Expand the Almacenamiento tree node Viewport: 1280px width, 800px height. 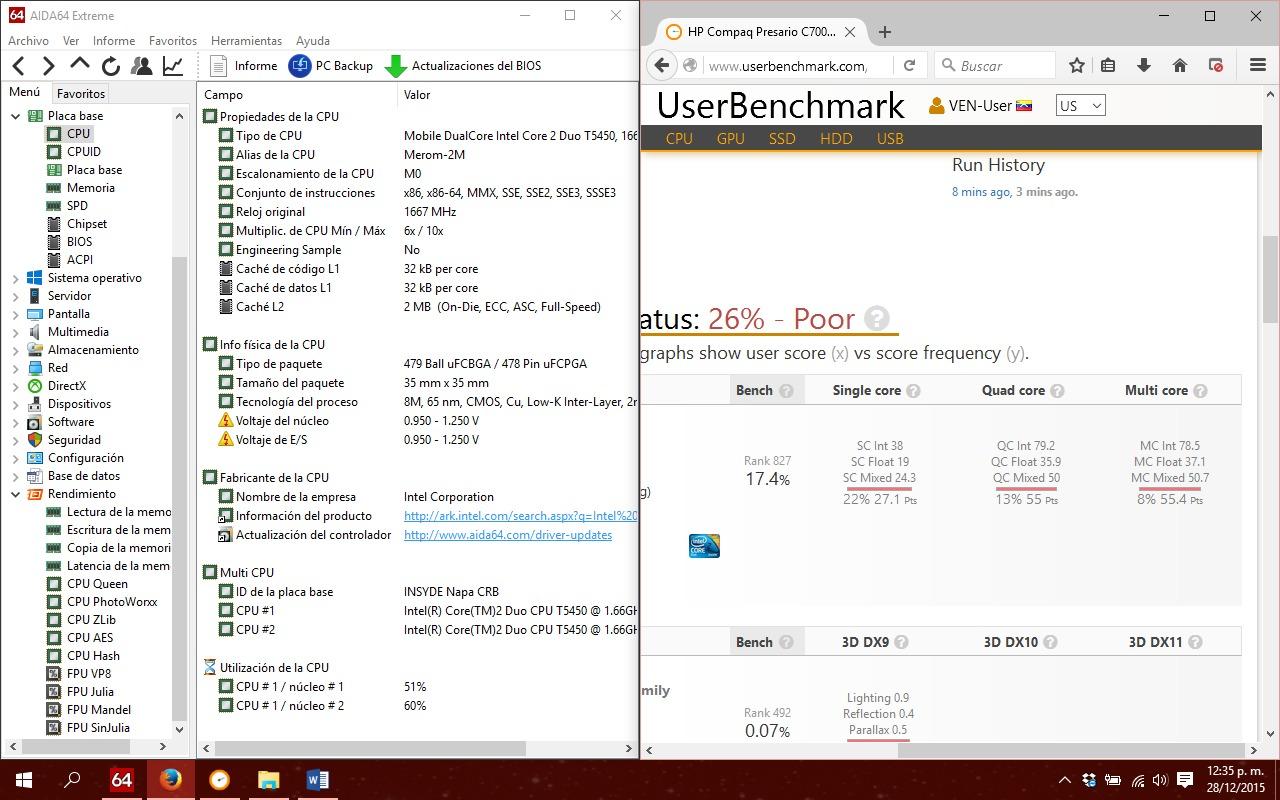click(x=15, y=350)
